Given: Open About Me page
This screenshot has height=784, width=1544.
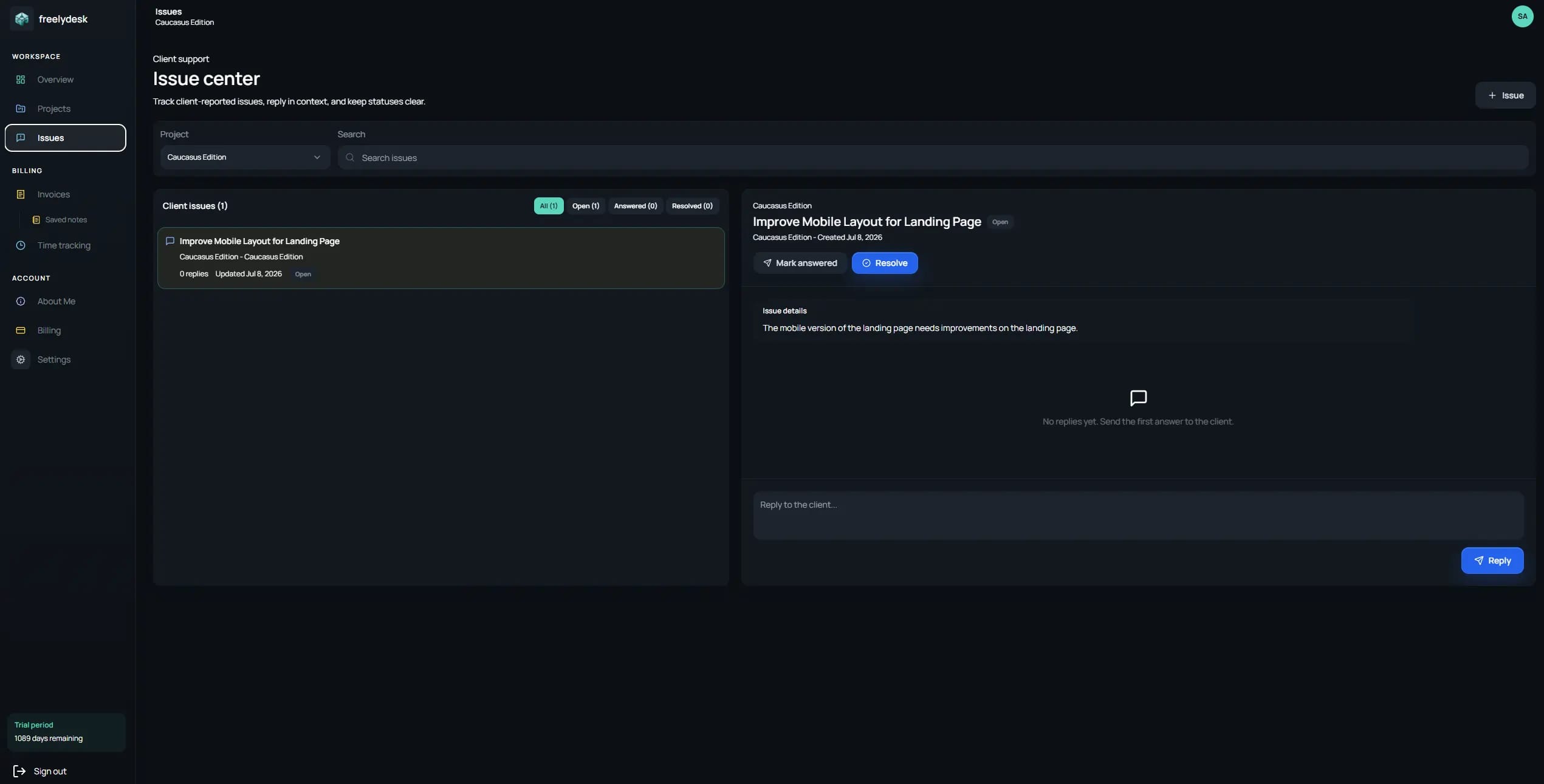Looking at the screenshot, I should [x=65, y=301].
